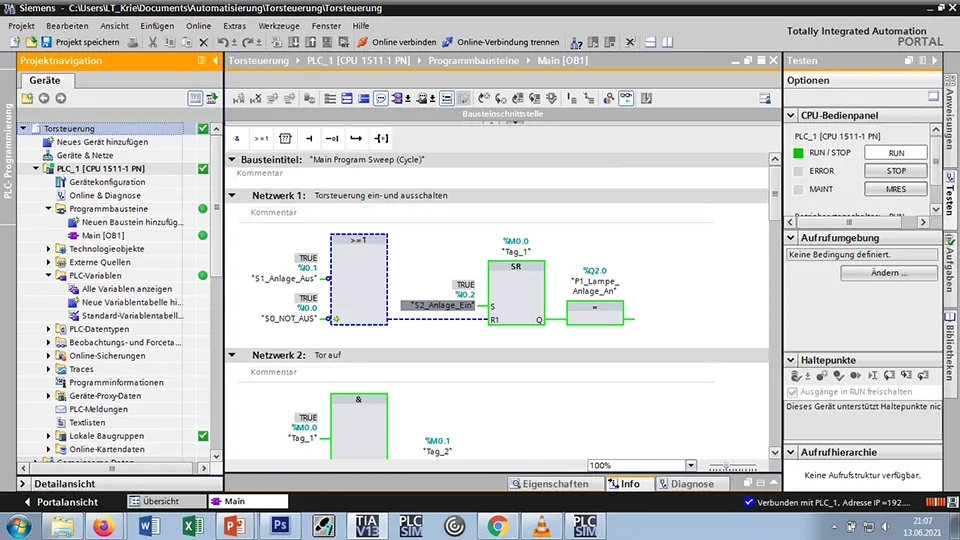The image size is (960, 540).
Task: Collapse the Haltepunkte section
Action: pos(791,360)
